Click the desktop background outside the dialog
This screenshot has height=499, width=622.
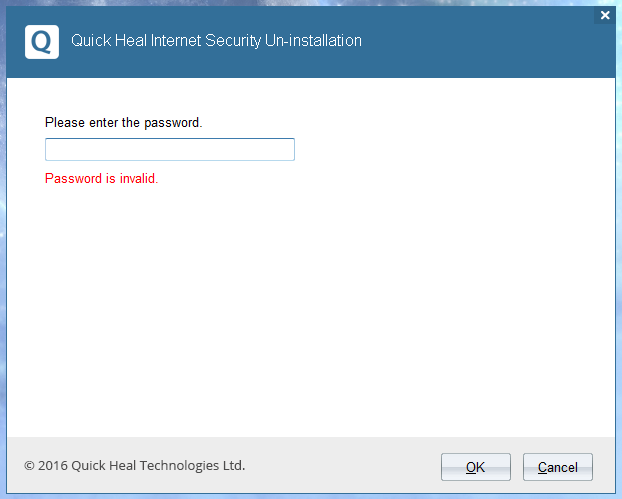[x=300, y=3]
